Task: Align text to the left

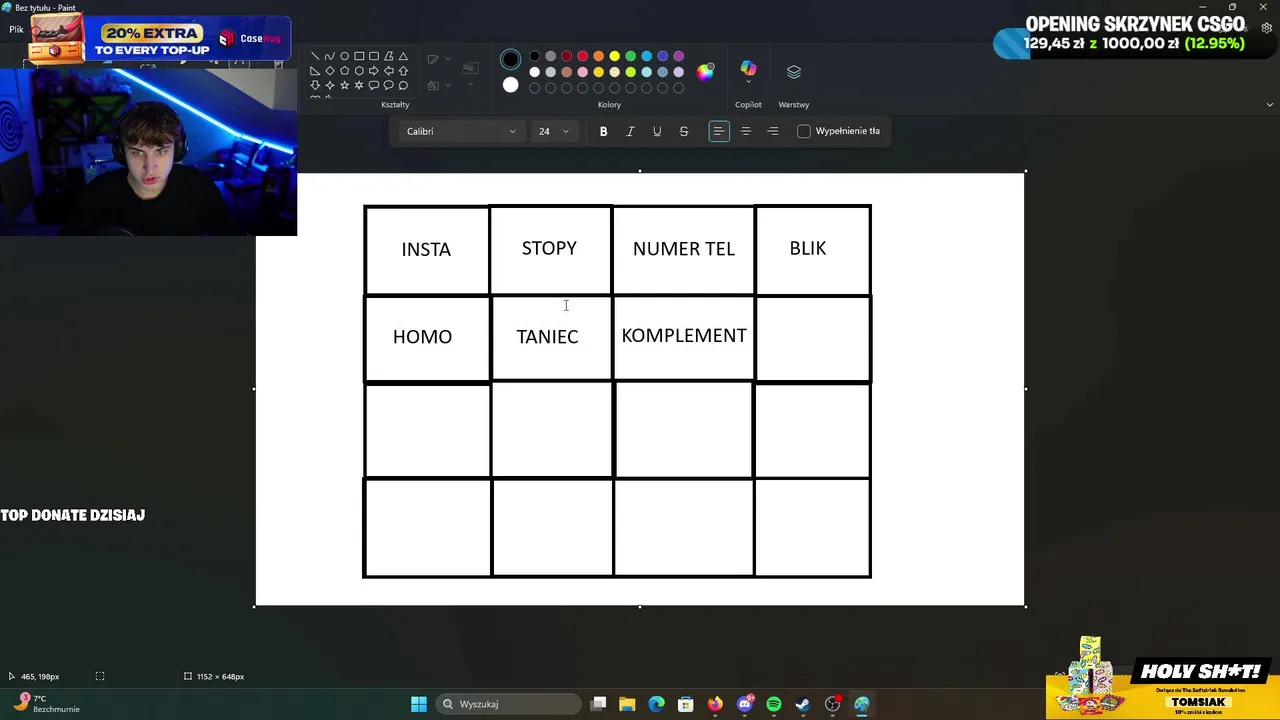Action: [x=719, y=131]
